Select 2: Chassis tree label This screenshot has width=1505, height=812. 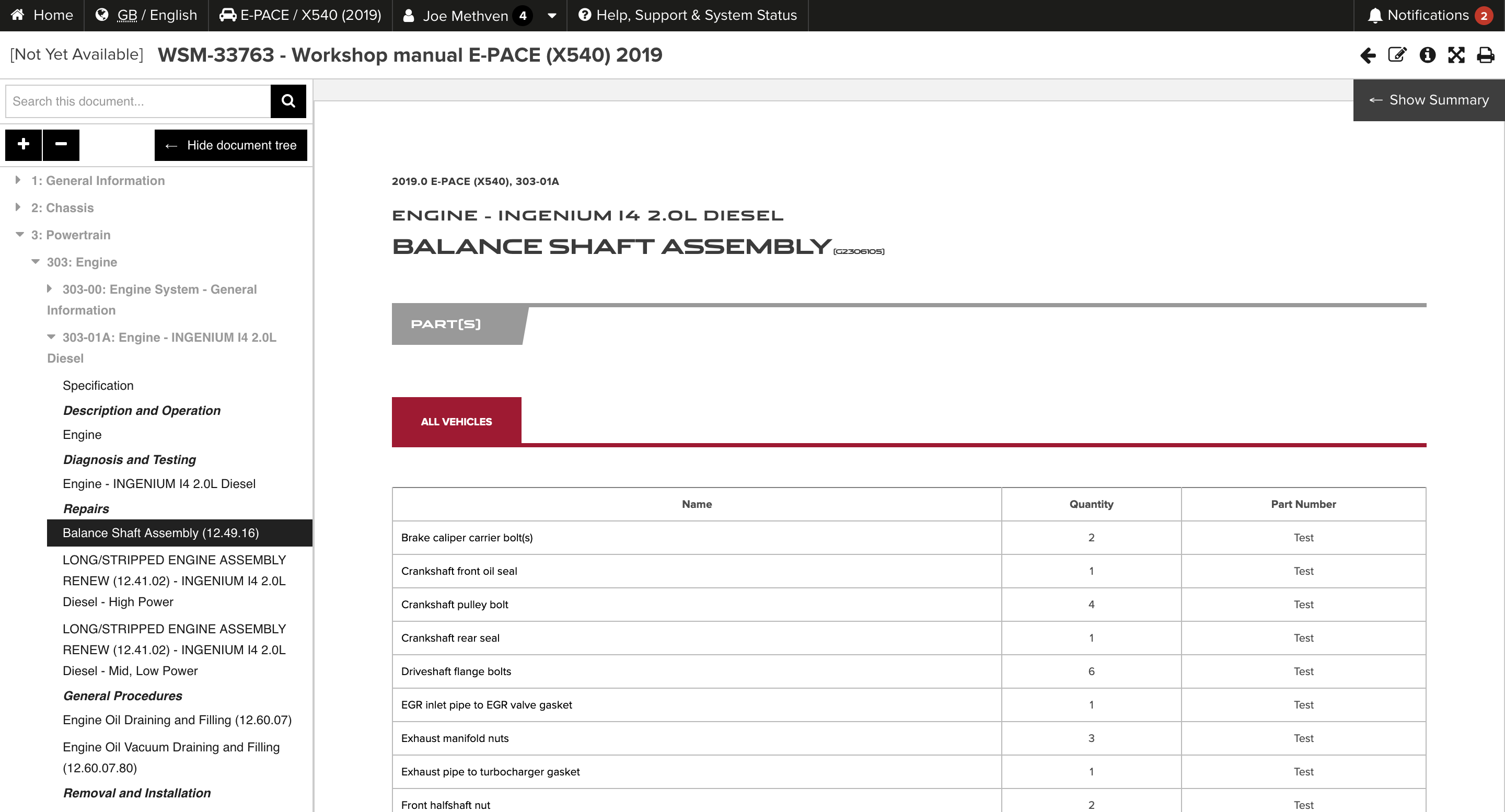(x=62, y=208)
